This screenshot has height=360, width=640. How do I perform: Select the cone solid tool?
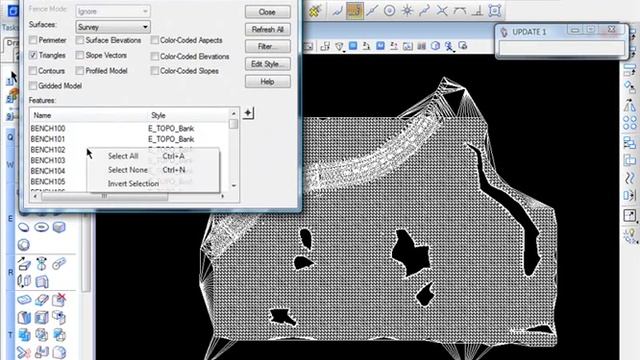(24, 227)
